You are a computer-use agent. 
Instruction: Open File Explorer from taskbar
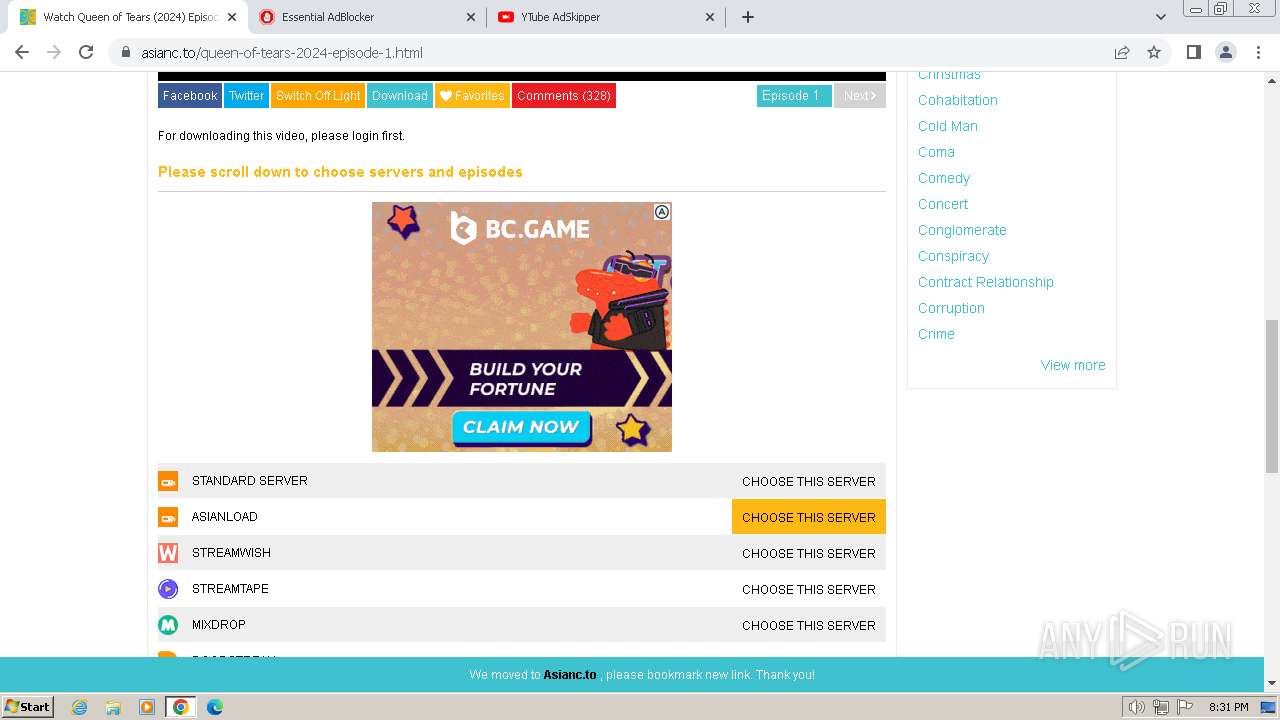[x=113, y=707]
